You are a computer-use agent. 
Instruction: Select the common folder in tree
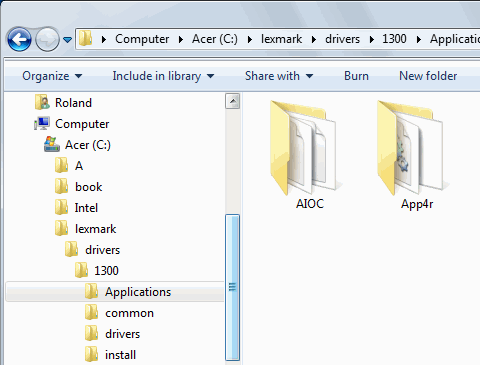pyautogui.click(x=129, y=313)
